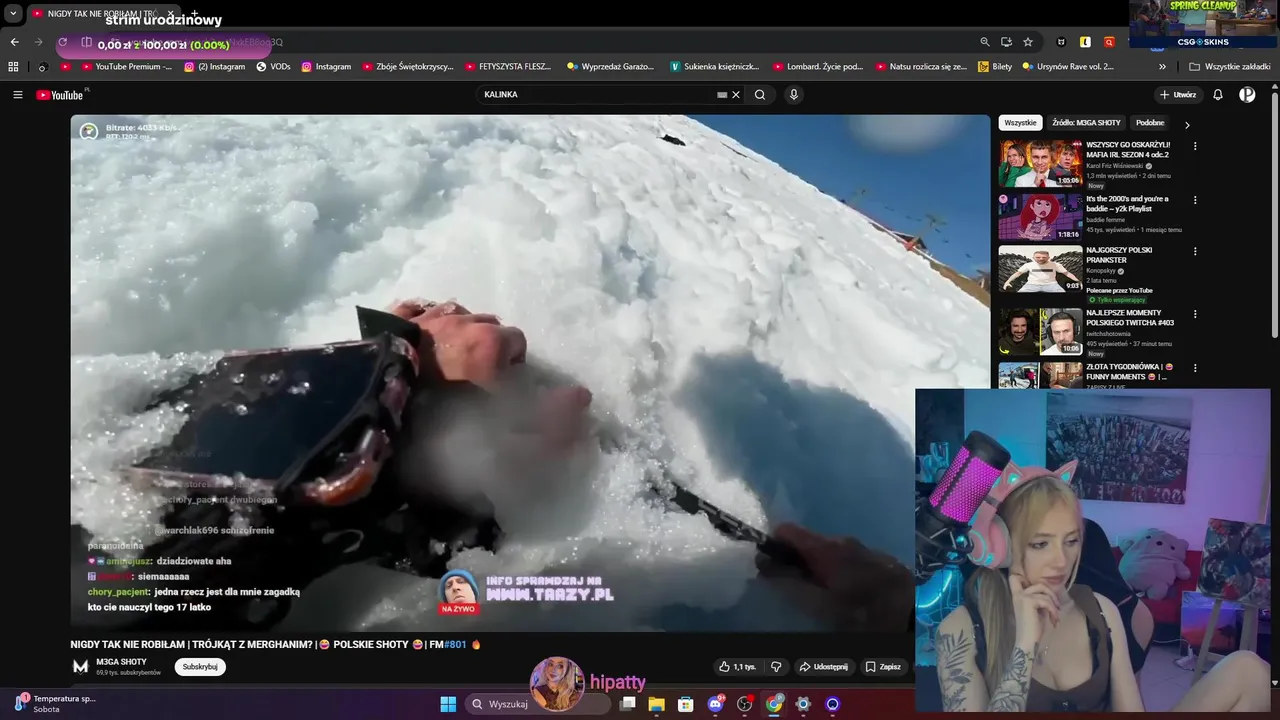Viewport: 1280px width, 720px height.
Task: Bookmark this page with star icon
Action: [1028, 42]
